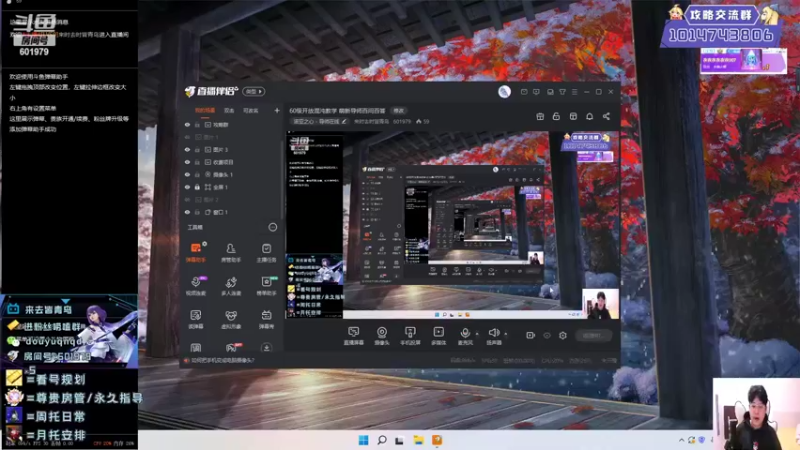Add a 摄像头 camera source

[x=382, y=336]
